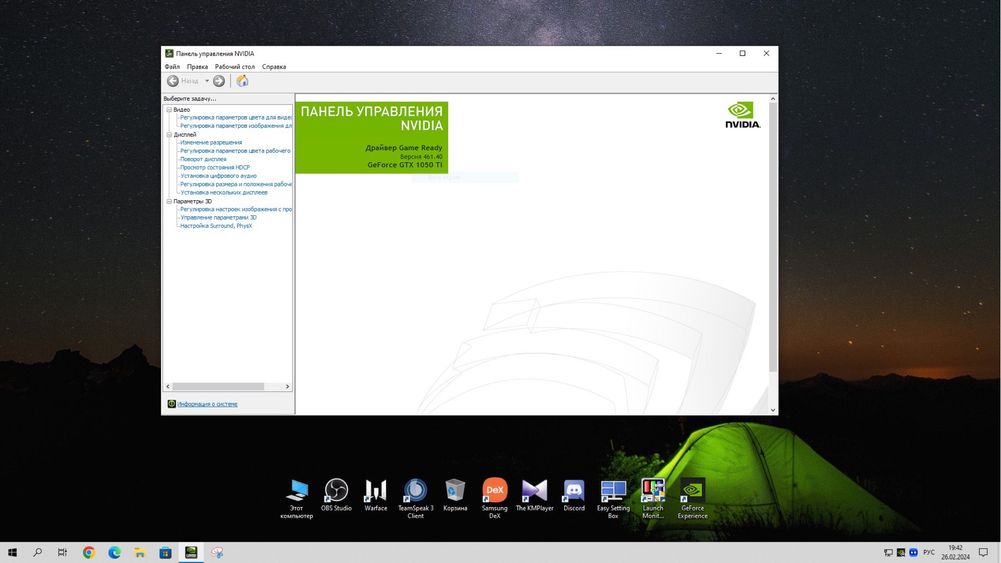Click the task tree scroll-right arrow
This screenshot has height=563, width=1001.
tap(287, 387)
